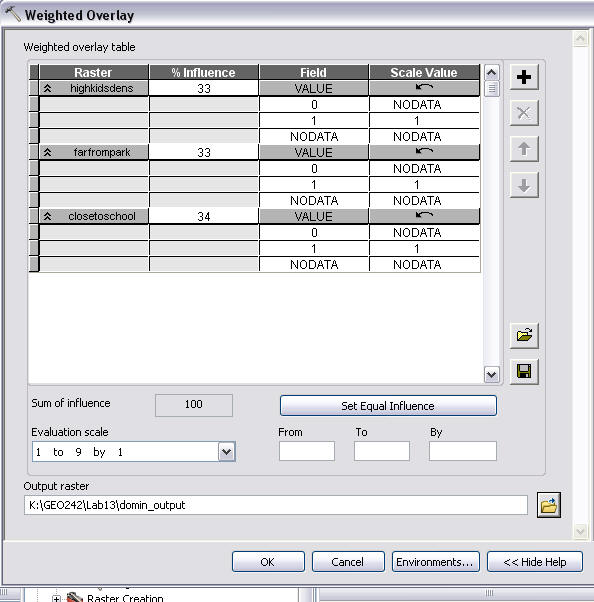
Task: Move raster up with the up arrow icon
Action: point(524,149)
